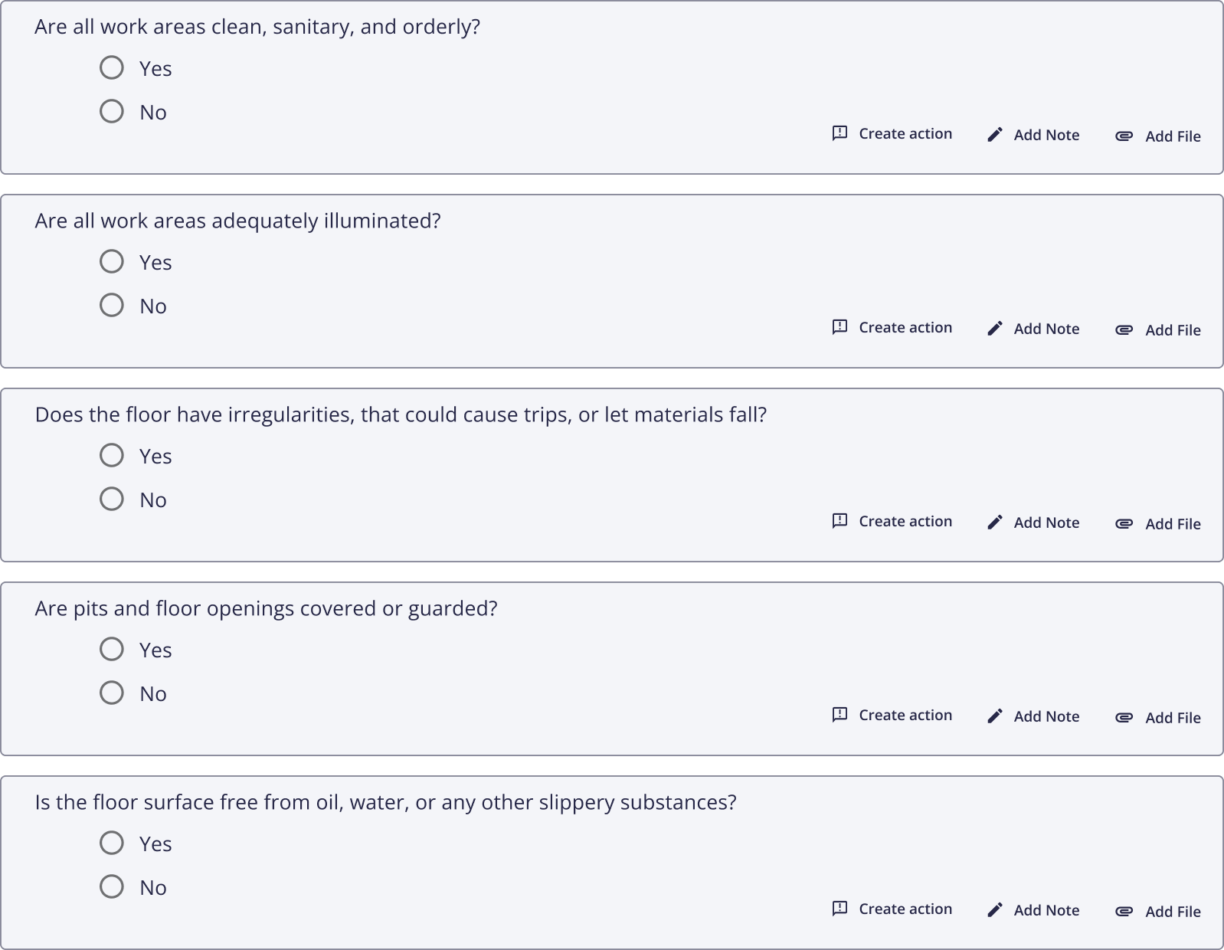1224x950 pixels.
Task: Click Create action icon for illumination question
Action: pyautogui.click(x=840, y=327)
